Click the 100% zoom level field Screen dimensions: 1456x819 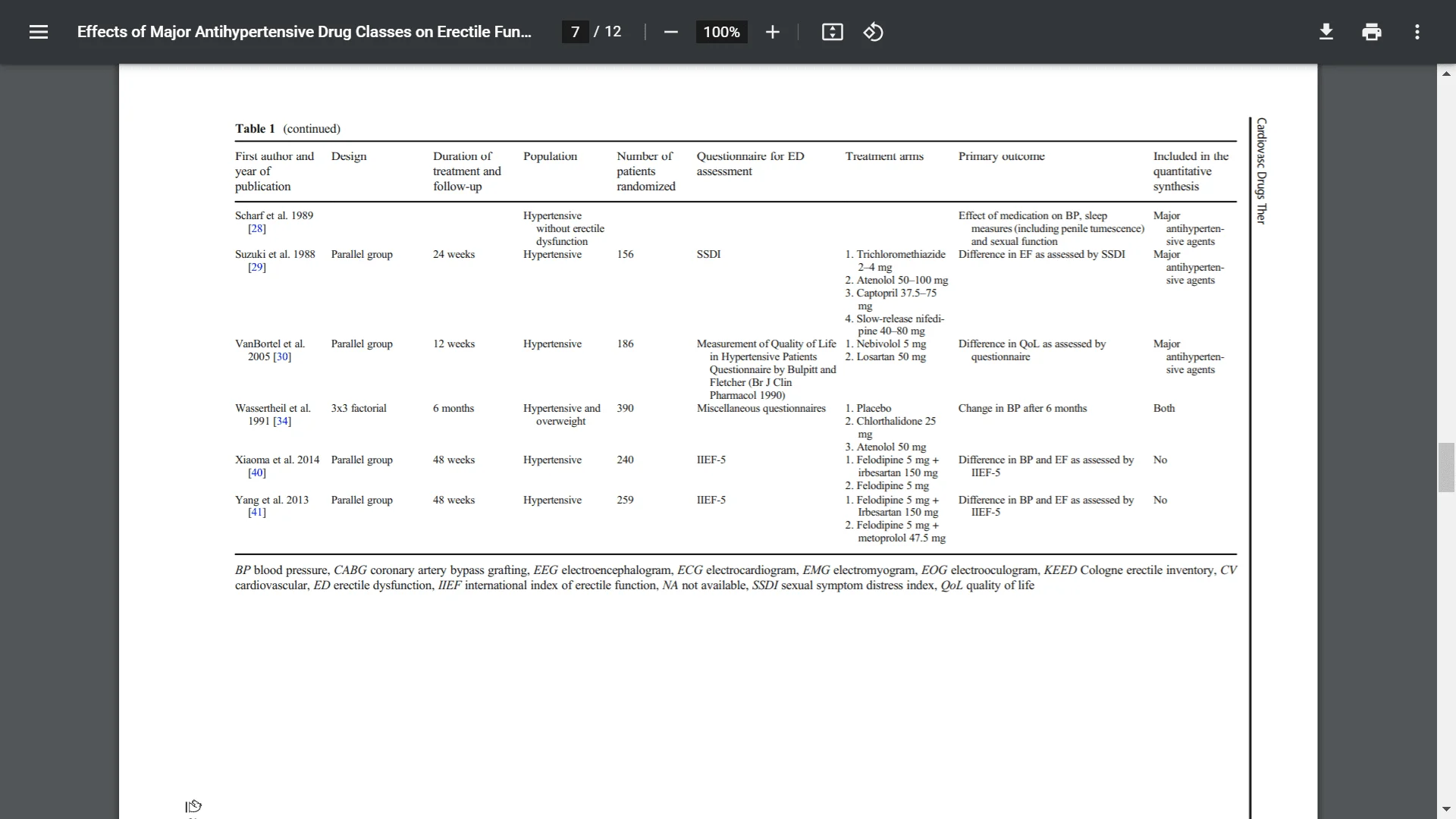(721, 32)
